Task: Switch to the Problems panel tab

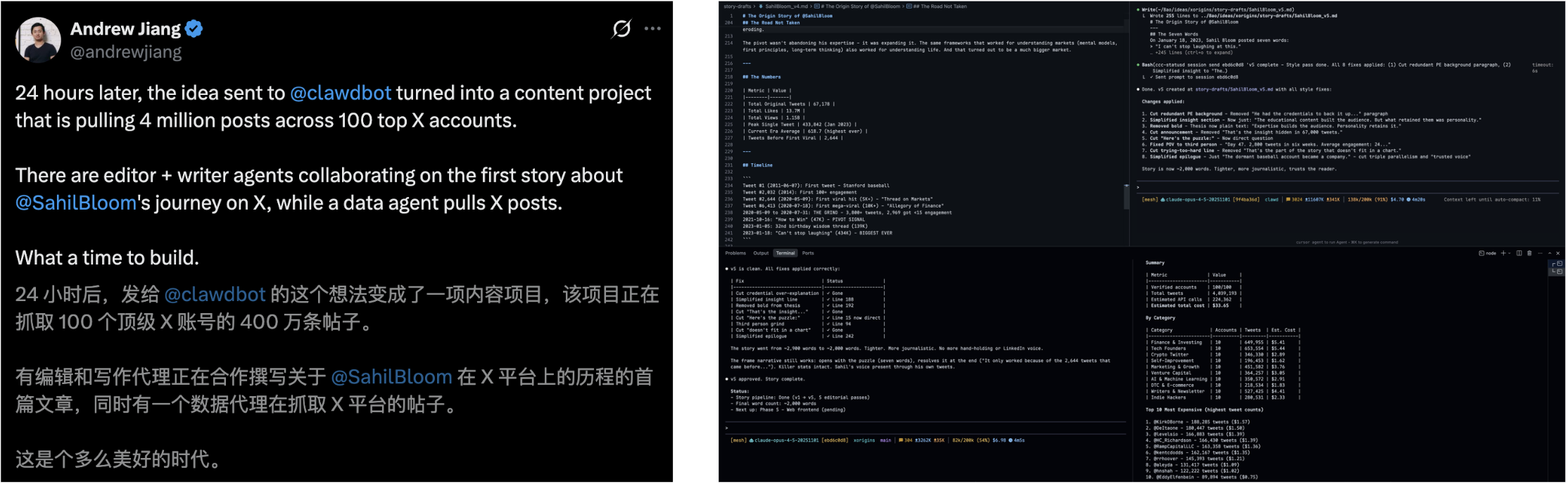Action: point(735,253)
